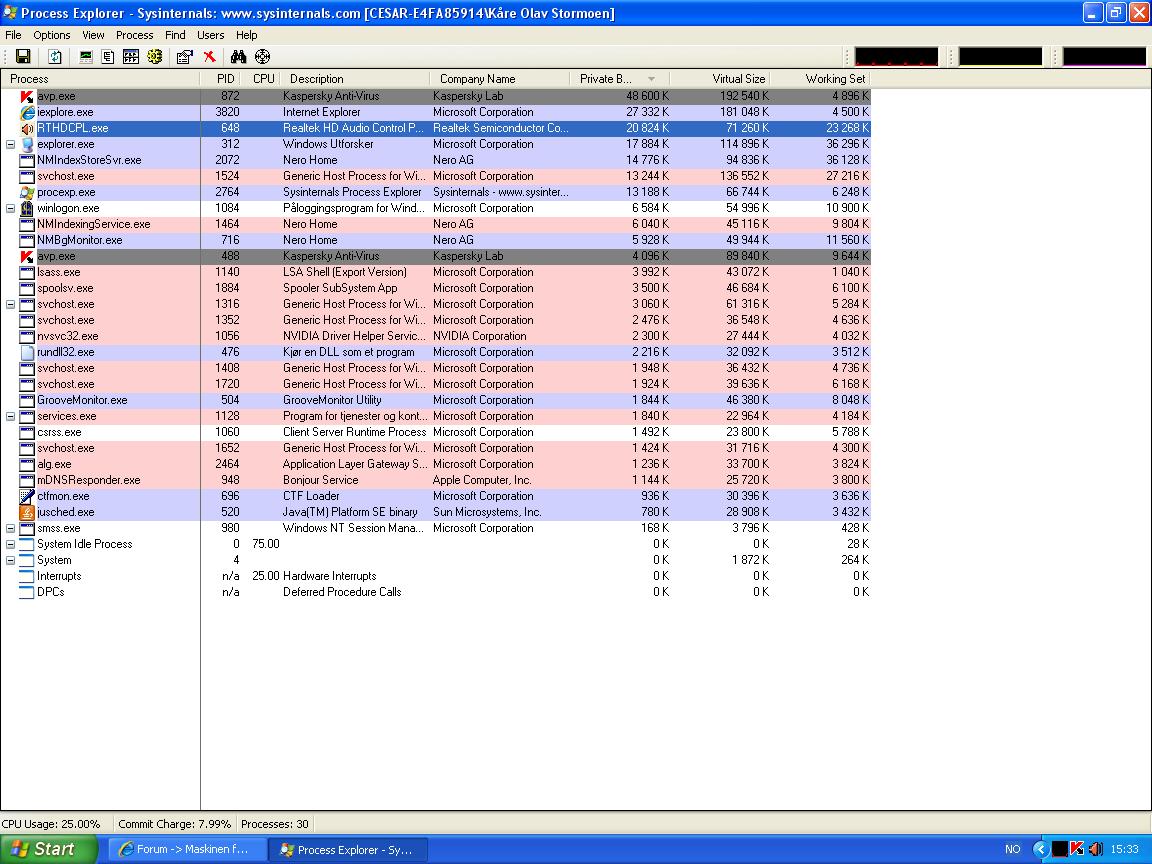The width and height of the screenshot is (1152, 864).
Task: Click the binoculars Find Handle icon
Action: [x=238, y=57]
